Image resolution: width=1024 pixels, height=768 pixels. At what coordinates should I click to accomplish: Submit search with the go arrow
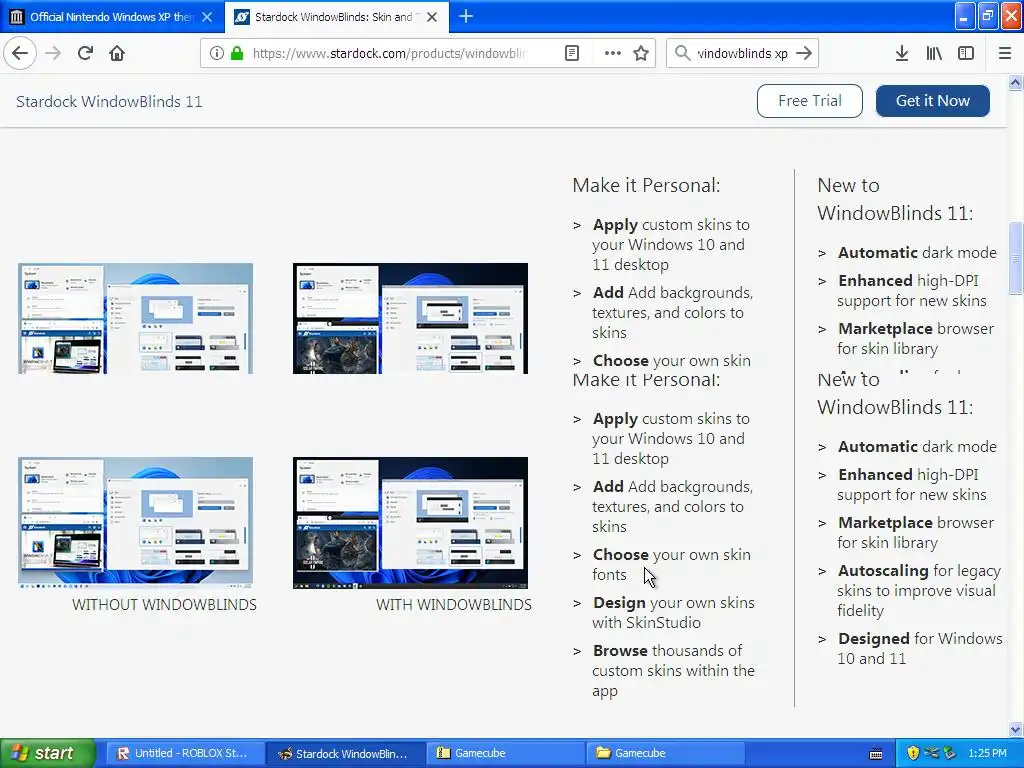[x=805, y=53]
